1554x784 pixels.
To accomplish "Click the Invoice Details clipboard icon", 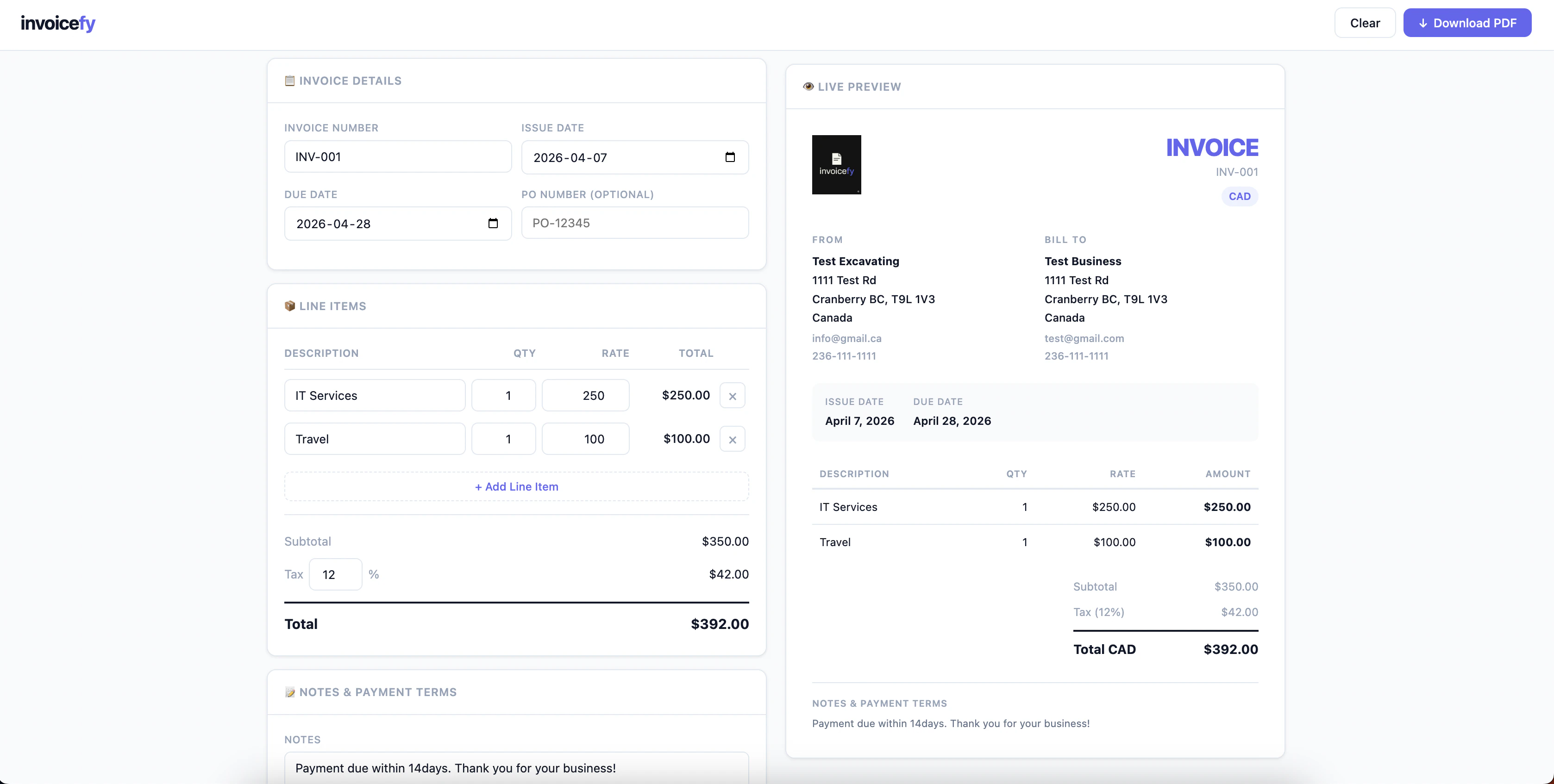I will pyautogui.click(x=289, y=81).
